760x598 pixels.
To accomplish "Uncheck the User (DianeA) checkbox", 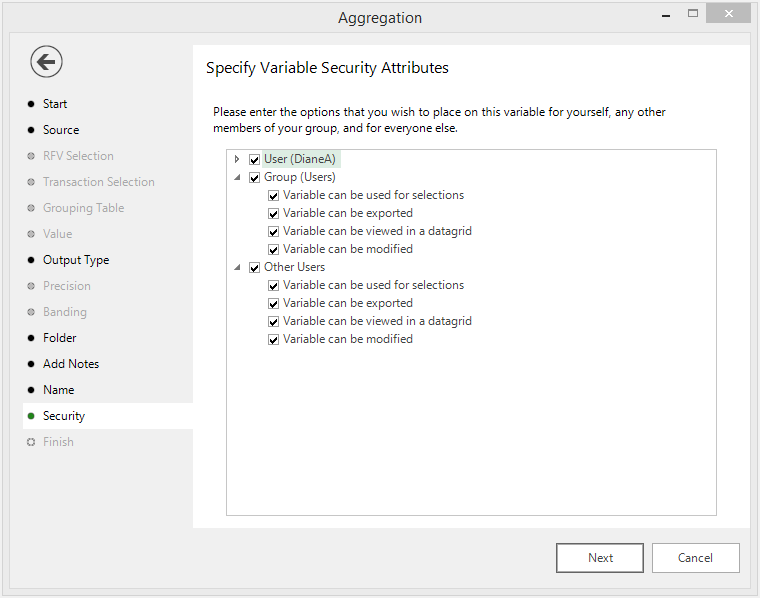I will (254, 159).
